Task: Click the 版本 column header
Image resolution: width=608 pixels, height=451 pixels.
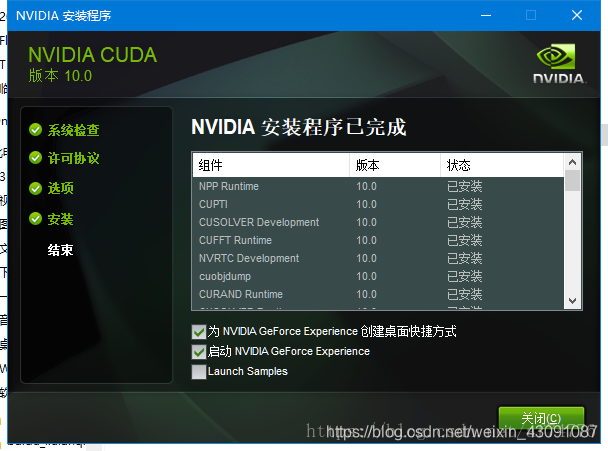Action: point(395,166)
